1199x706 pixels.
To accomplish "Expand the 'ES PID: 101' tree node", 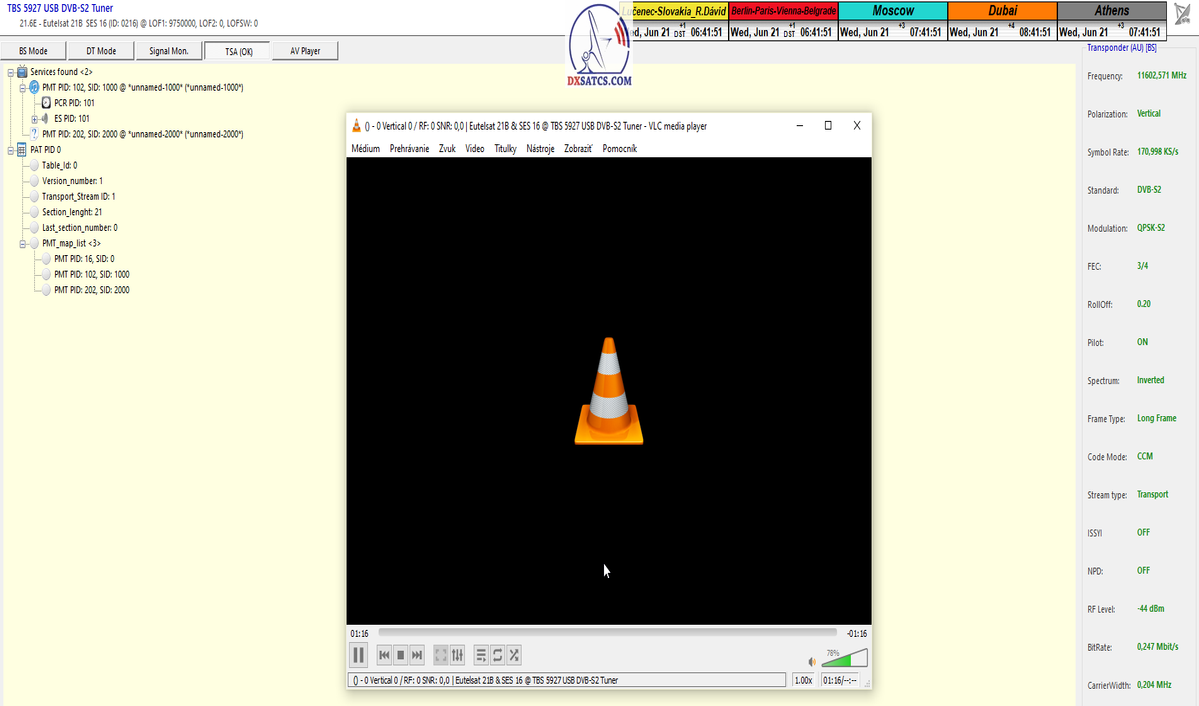I will 34,118.
